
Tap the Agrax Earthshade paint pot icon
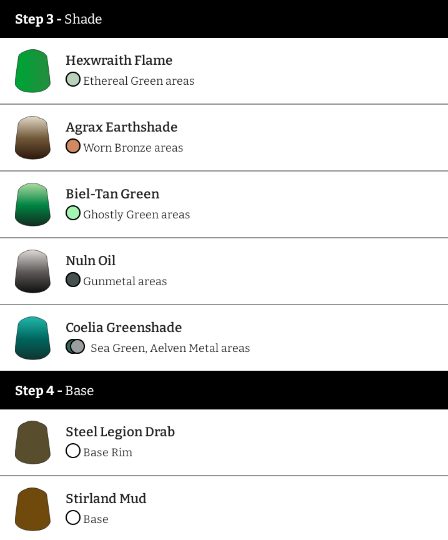coord(33,137)
